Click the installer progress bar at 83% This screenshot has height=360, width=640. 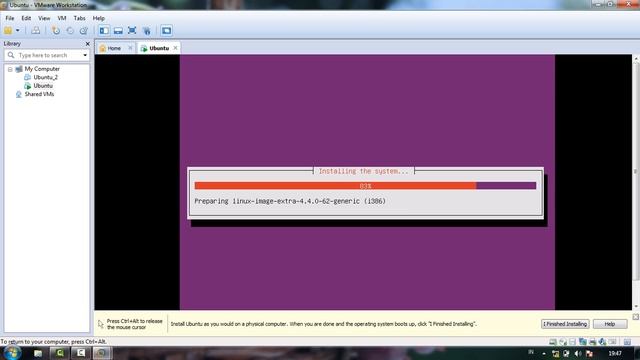365,186
